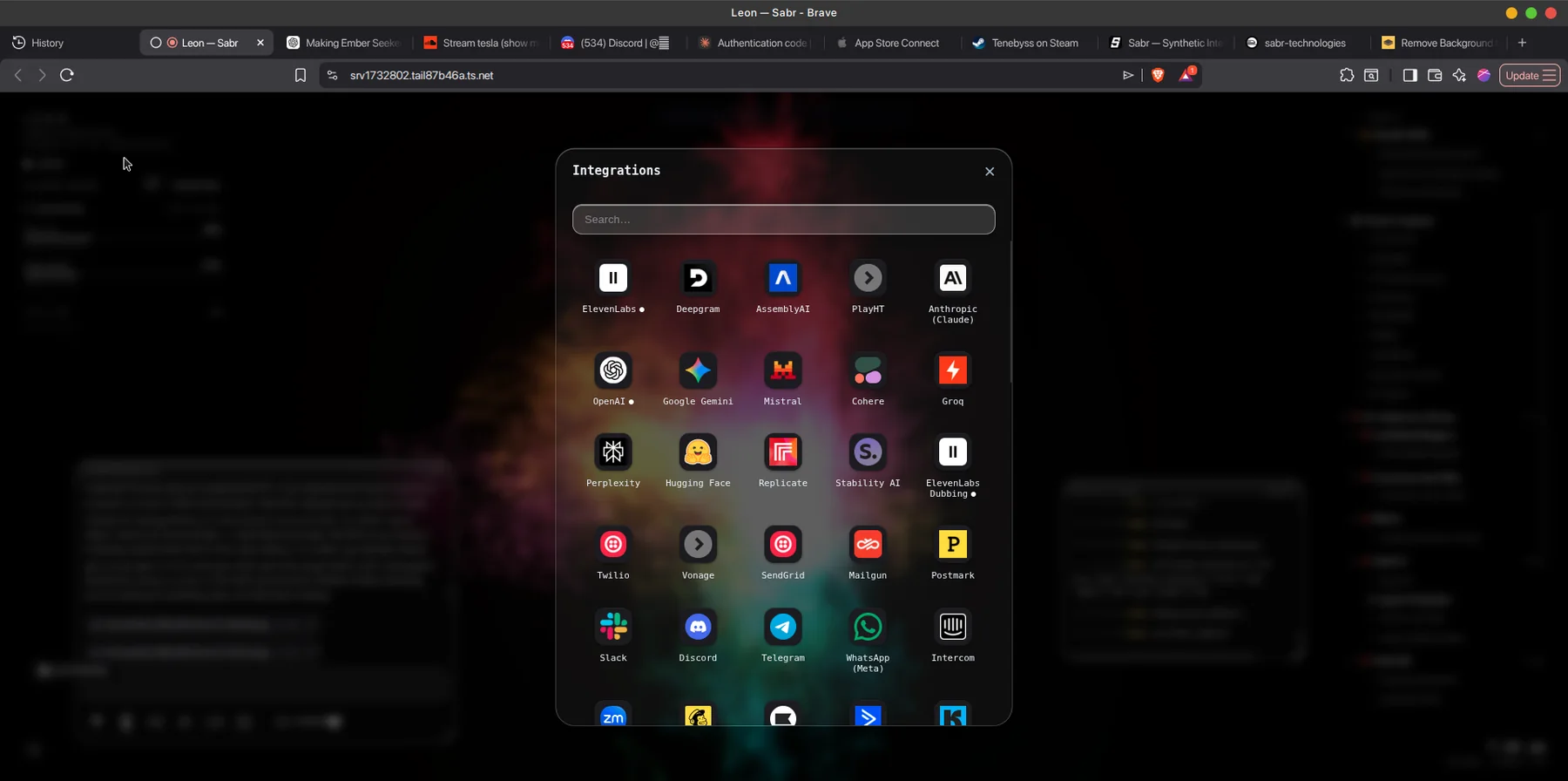1568x781 pixels.
Task: Choose the Groq integration
Action: (x=953, y=370)
